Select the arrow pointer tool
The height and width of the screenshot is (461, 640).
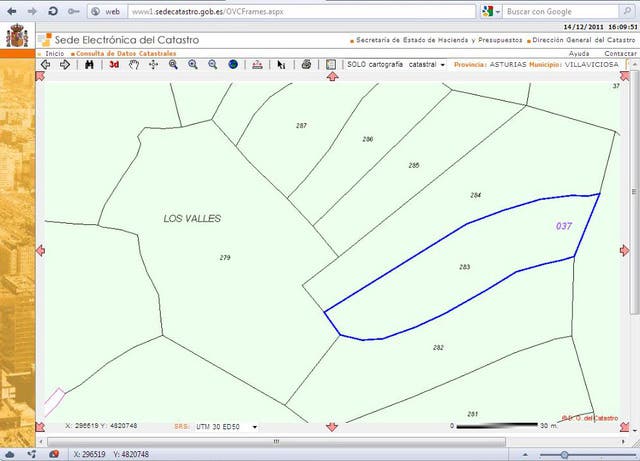[x=281, y=64]
